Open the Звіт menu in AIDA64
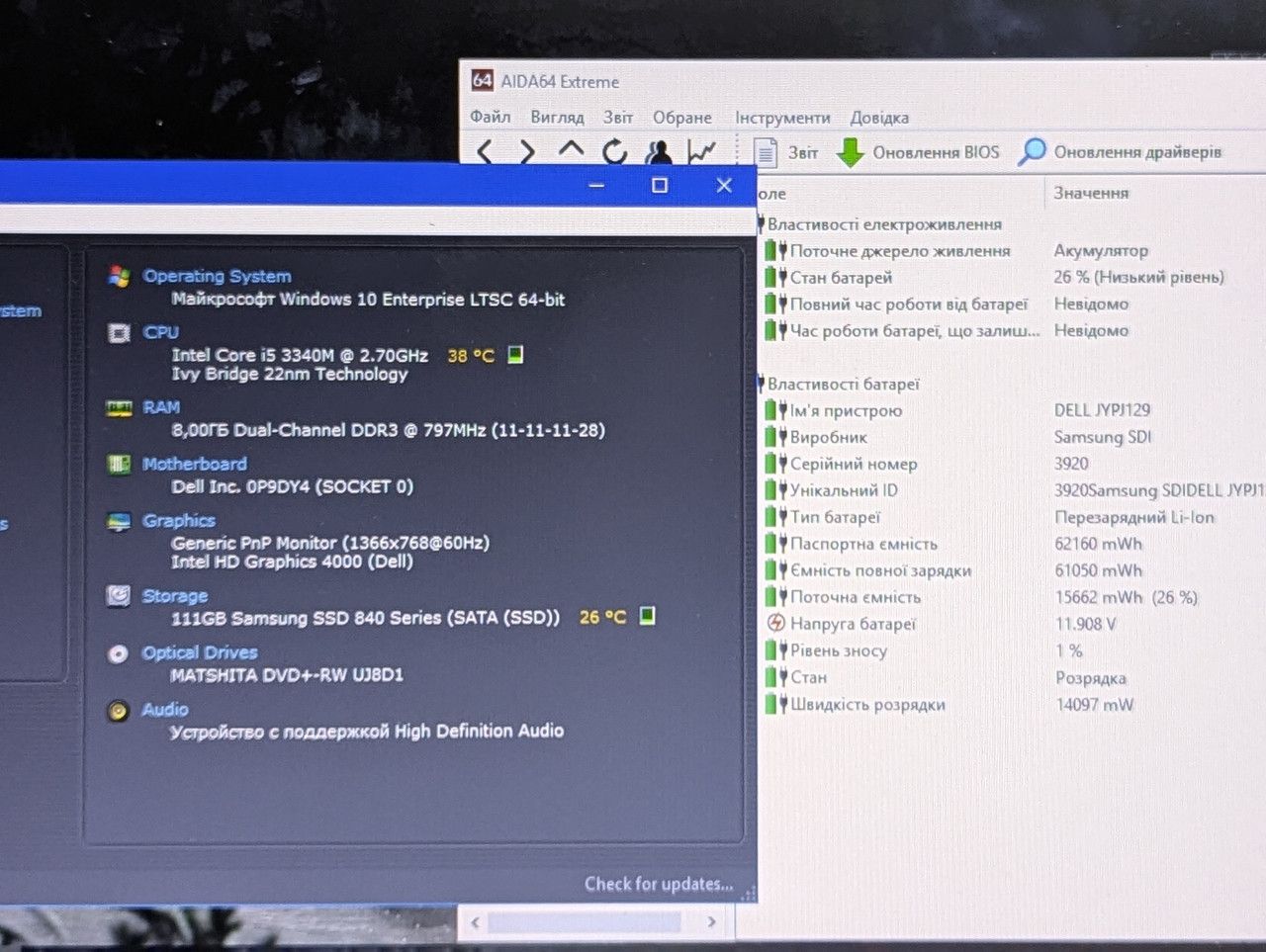The width and height of the screenshot is (1266, 952). click(x=618, y=117)
